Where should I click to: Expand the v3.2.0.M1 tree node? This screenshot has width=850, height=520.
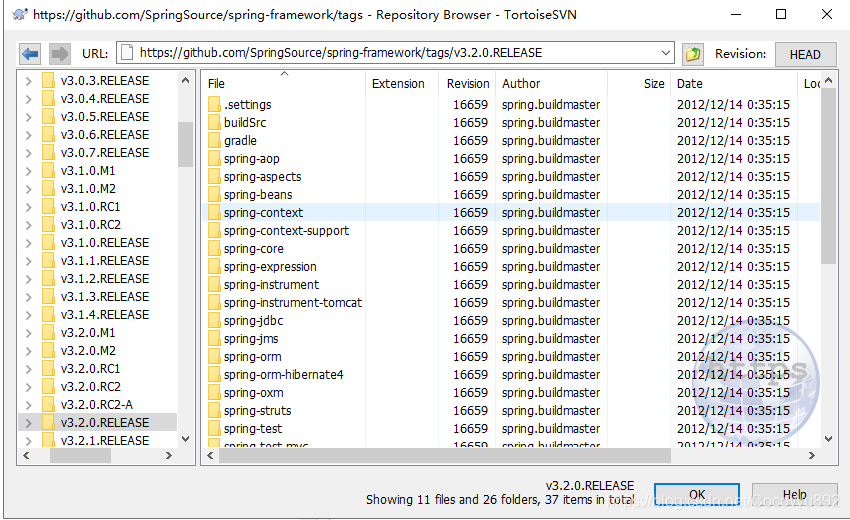pos(29,333)
